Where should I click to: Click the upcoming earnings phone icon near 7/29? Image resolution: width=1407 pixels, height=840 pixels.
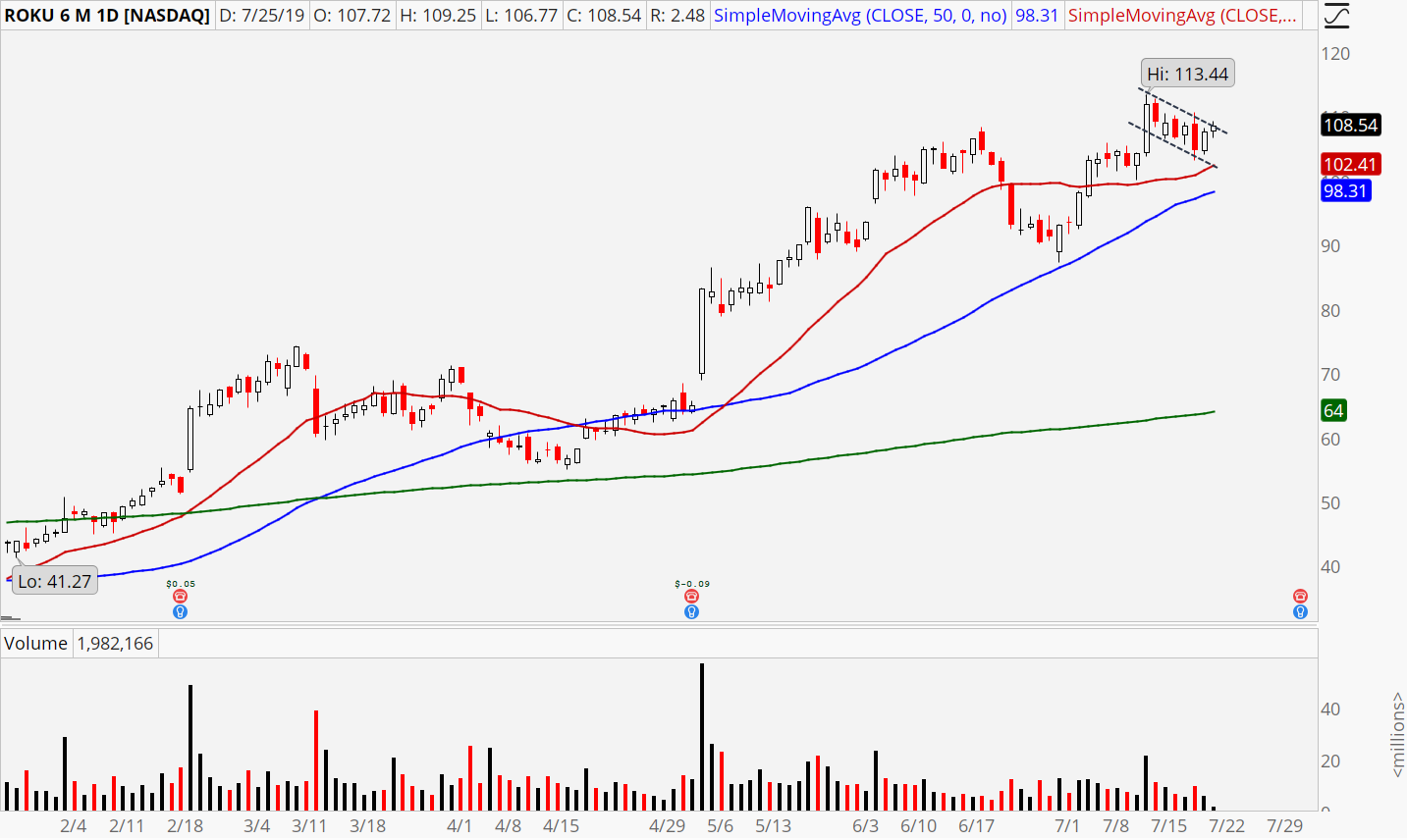(1301, 597)
